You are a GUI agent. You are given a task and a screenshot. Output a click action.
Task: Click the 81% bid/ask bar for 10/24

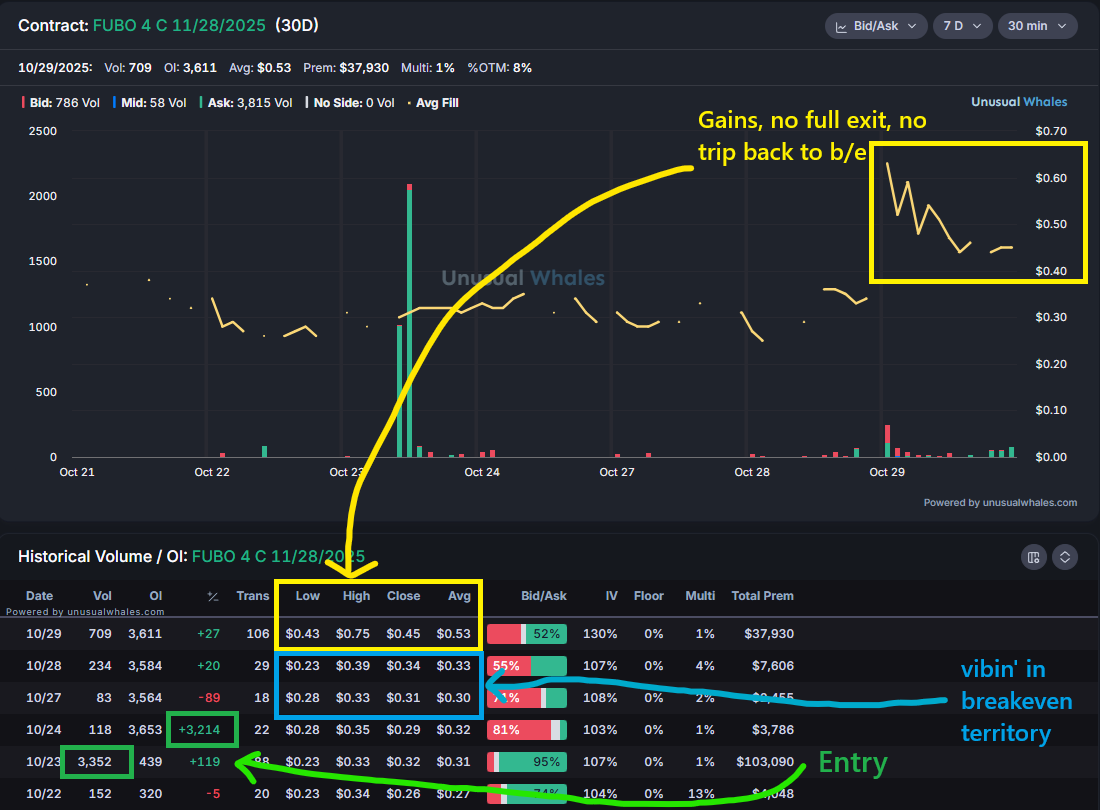[x=527, y=730]
